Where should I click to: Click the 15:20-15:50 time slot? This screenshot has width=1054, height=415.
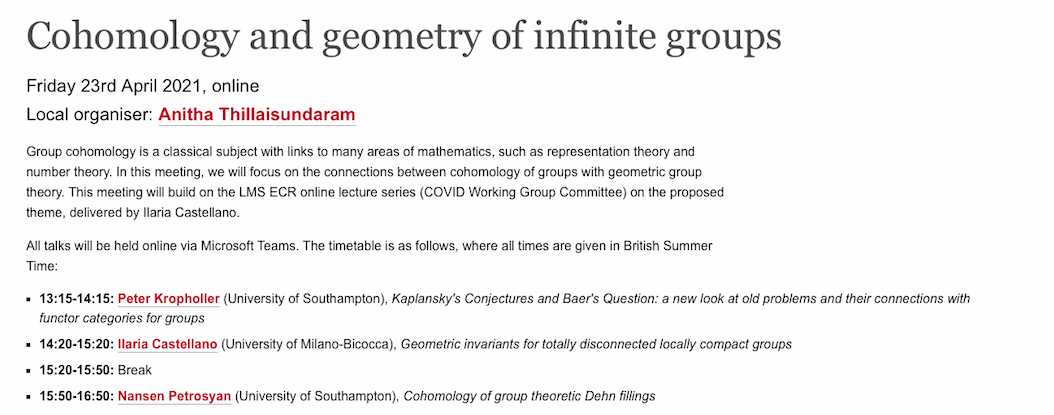point(76,370)
